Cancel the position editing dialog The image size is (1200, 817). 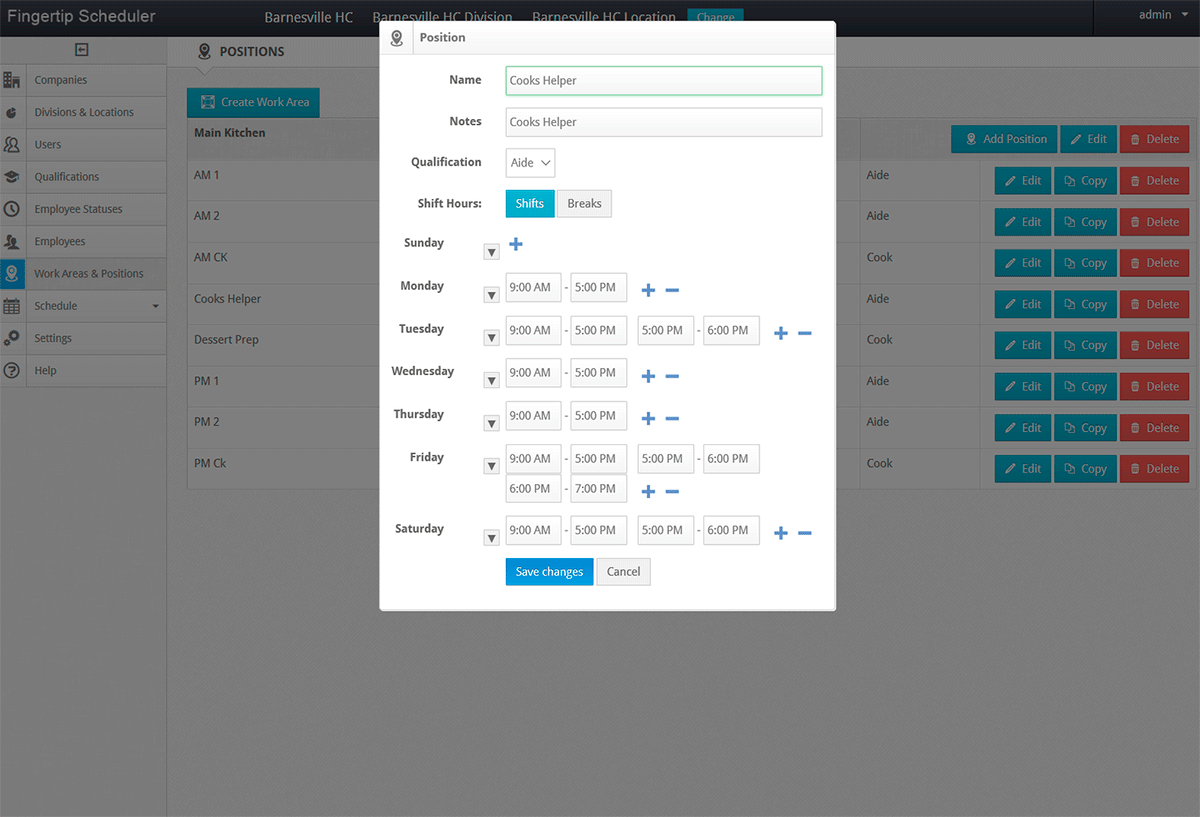coord(623,571)
